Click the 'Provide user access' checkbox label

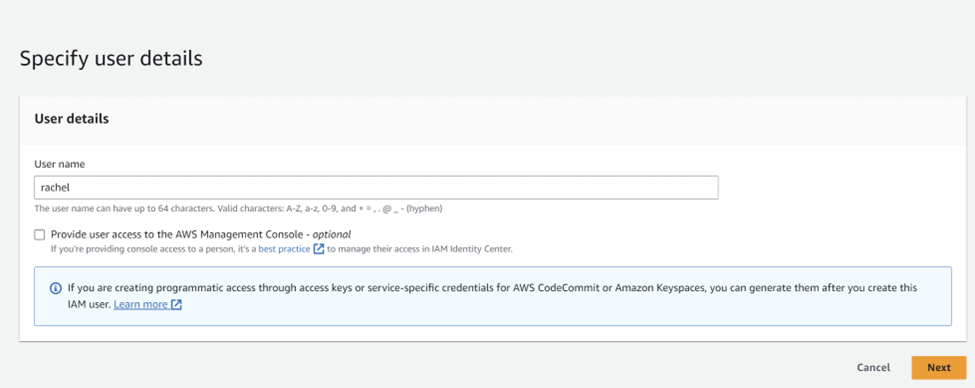[x=201, y=234]
